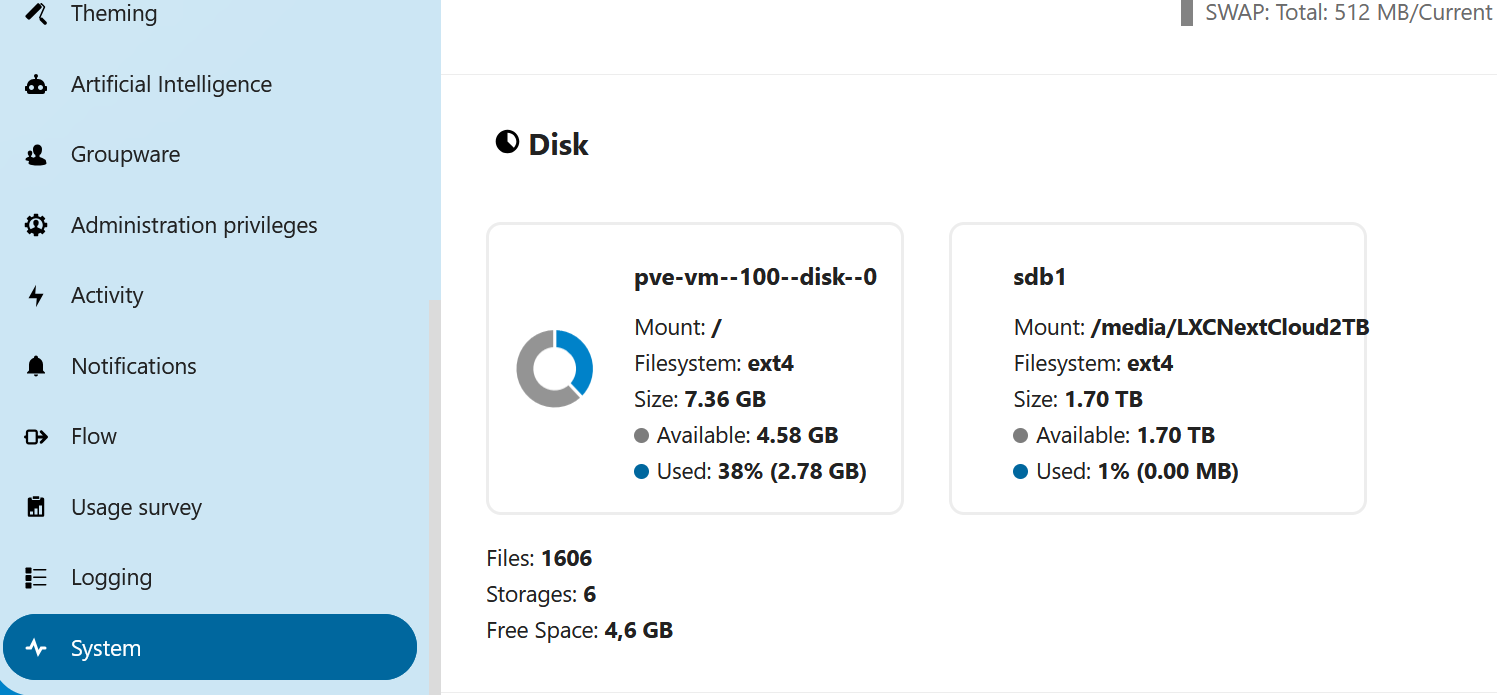1497x695 pixels.
Task: Go to Artificial Intelligence settings
Action: click(171, 85)
